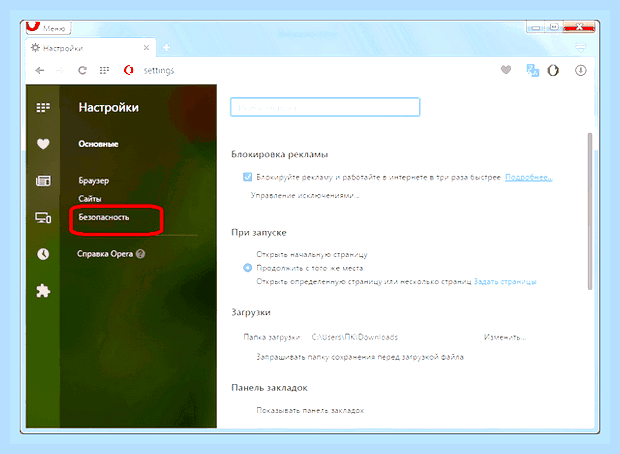
Task: Open the Opera 'Меню' button
Action: (x=48, y=28)
